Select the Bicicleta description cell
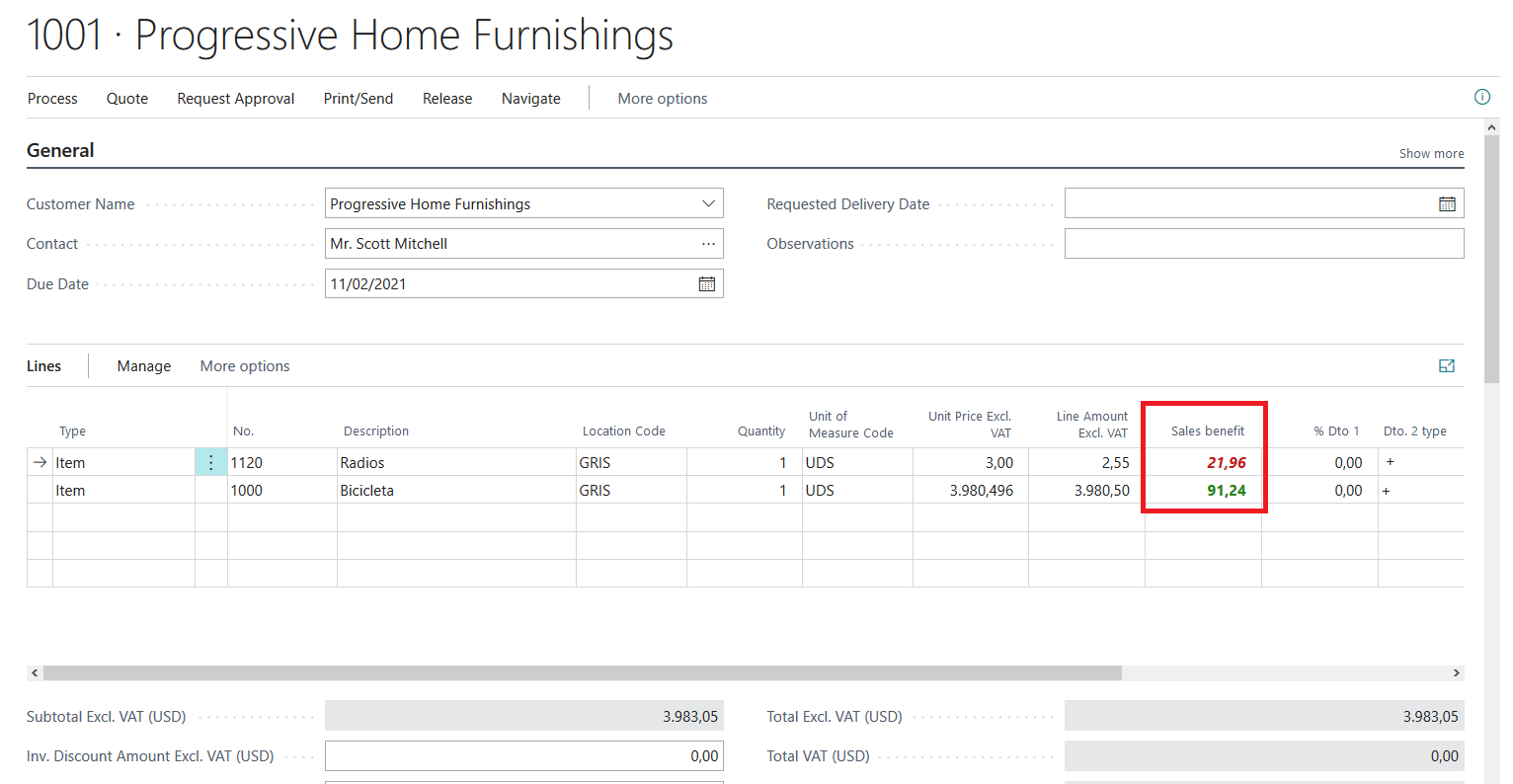The image size is (1513, 784). [x=455, y=491]
